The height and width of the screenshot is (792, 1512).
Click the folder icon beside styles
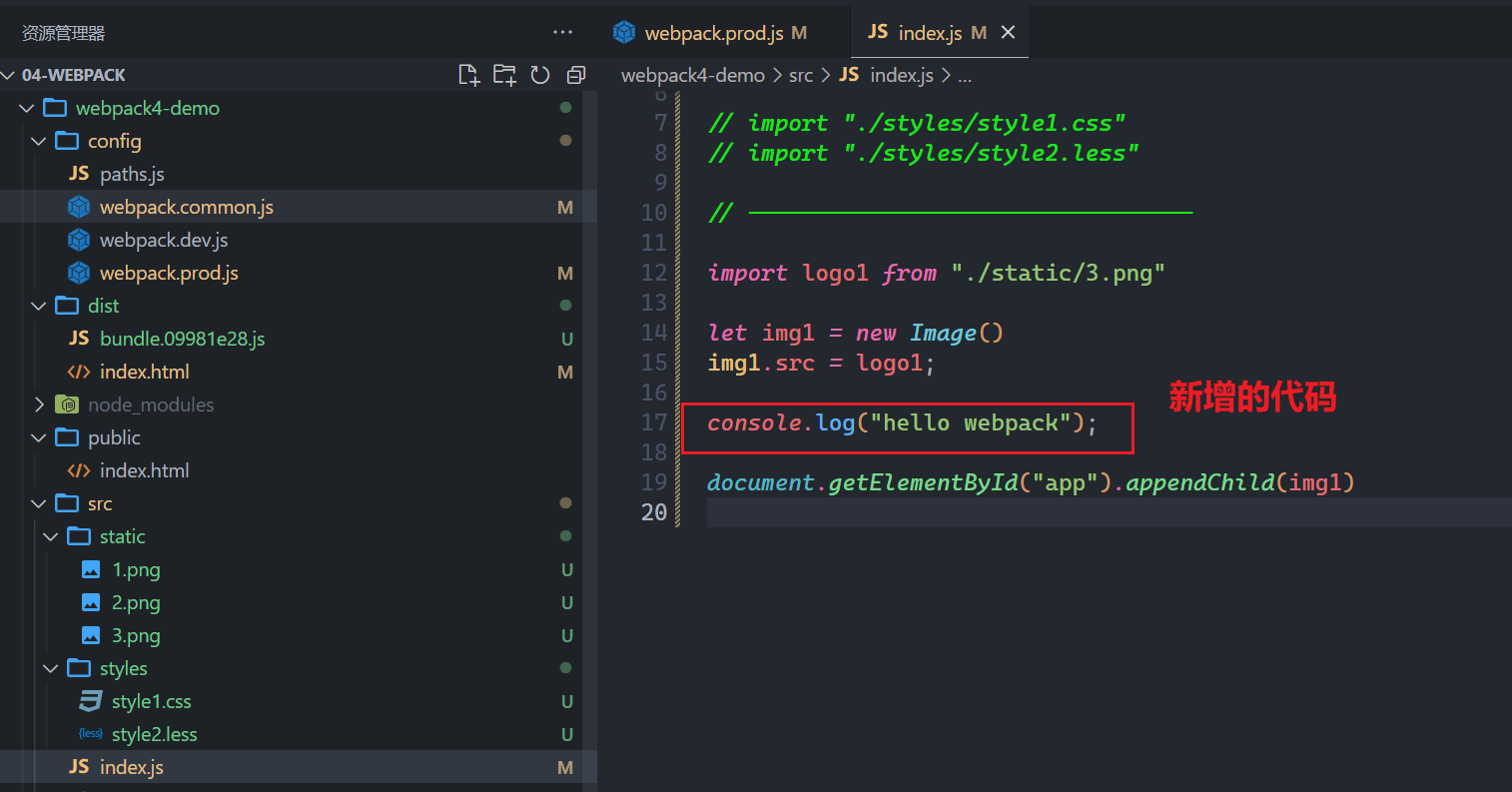click(79, 668)
